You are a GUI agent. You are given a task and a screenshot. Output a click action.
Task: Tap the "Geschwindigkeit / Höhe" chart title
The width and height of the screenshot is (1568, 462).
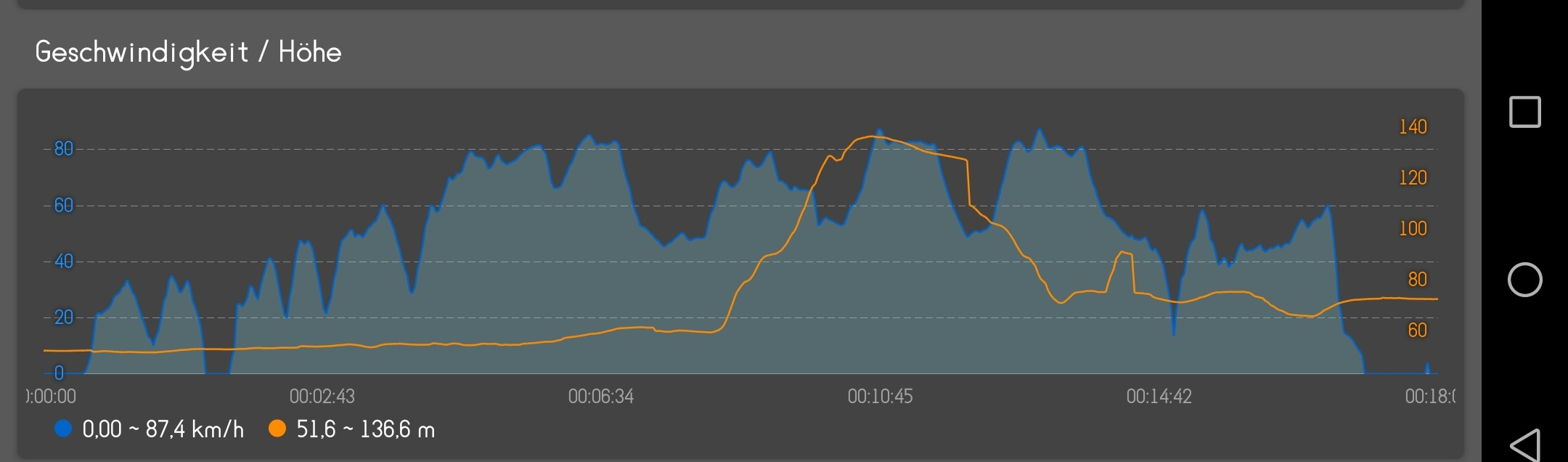(188, 52)
